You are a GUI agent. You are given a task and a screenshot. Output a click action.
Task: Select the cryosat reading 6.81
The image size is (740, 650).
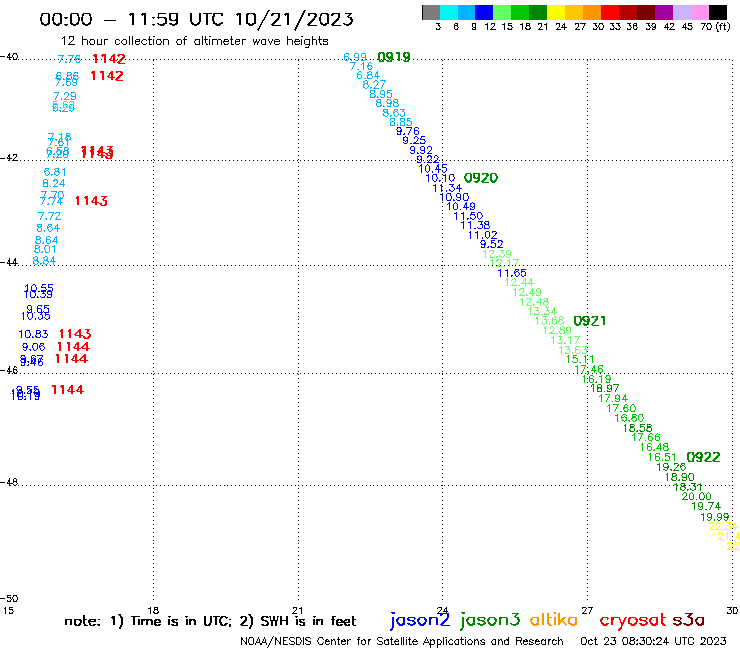(55, 172)
